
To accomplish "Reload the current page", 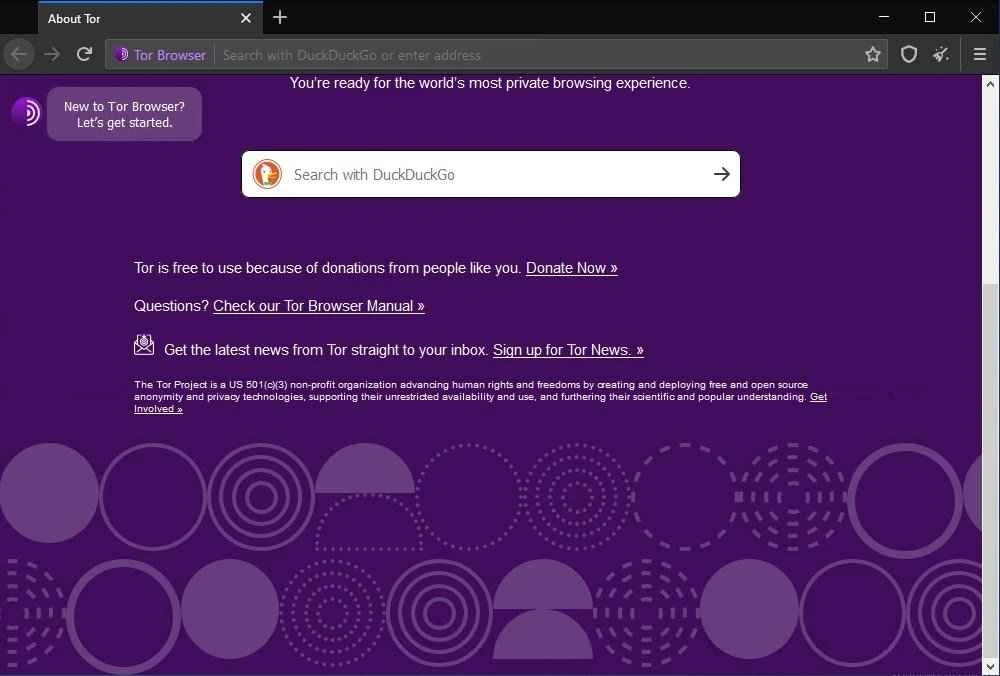I will click(x=84, y=54).
